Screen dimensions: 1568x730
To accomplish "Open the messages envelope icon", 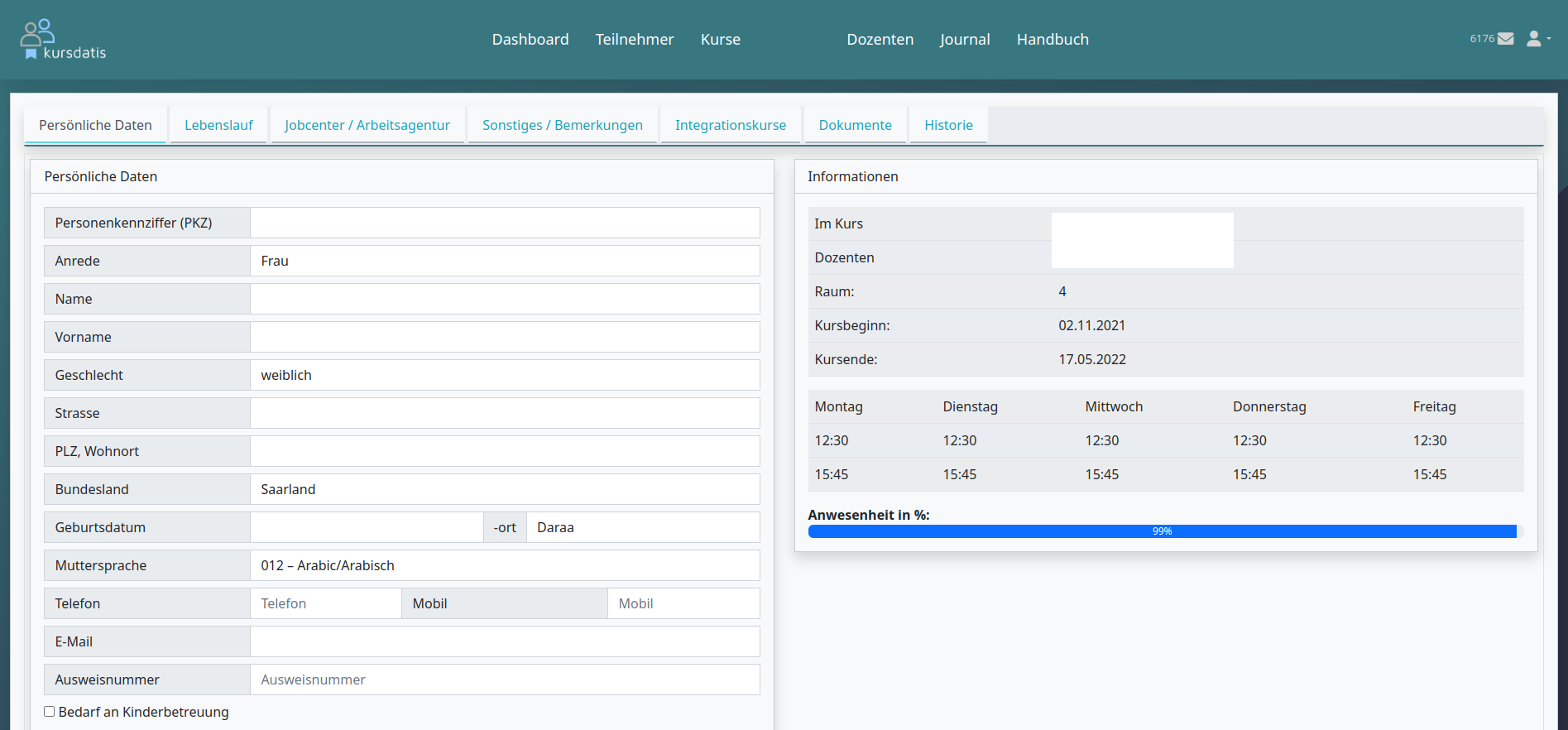I will click(x=1505, y=39).
